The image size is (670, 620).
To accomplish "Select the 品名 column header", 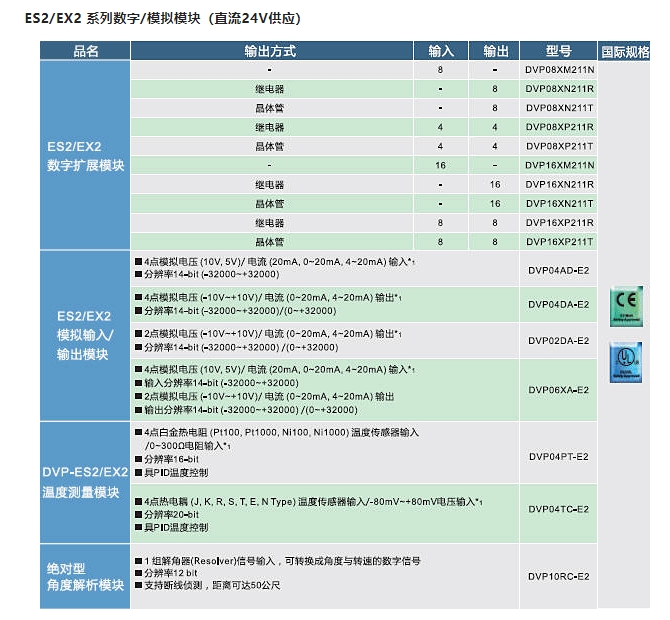I will [86, 51].
